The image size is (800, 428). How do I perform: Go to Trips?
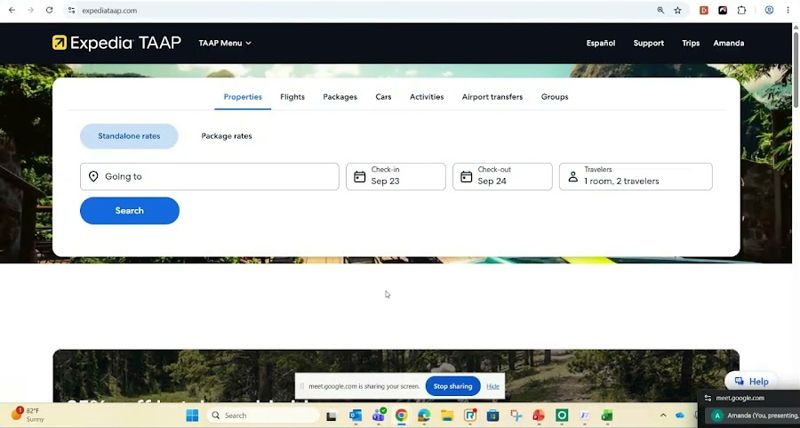click(691, 43)
